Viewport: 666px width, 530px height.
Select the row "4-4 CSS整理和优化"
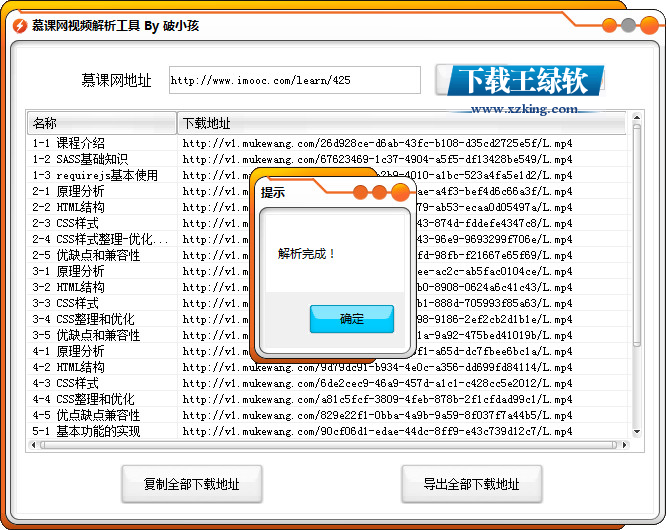(327, 399)
